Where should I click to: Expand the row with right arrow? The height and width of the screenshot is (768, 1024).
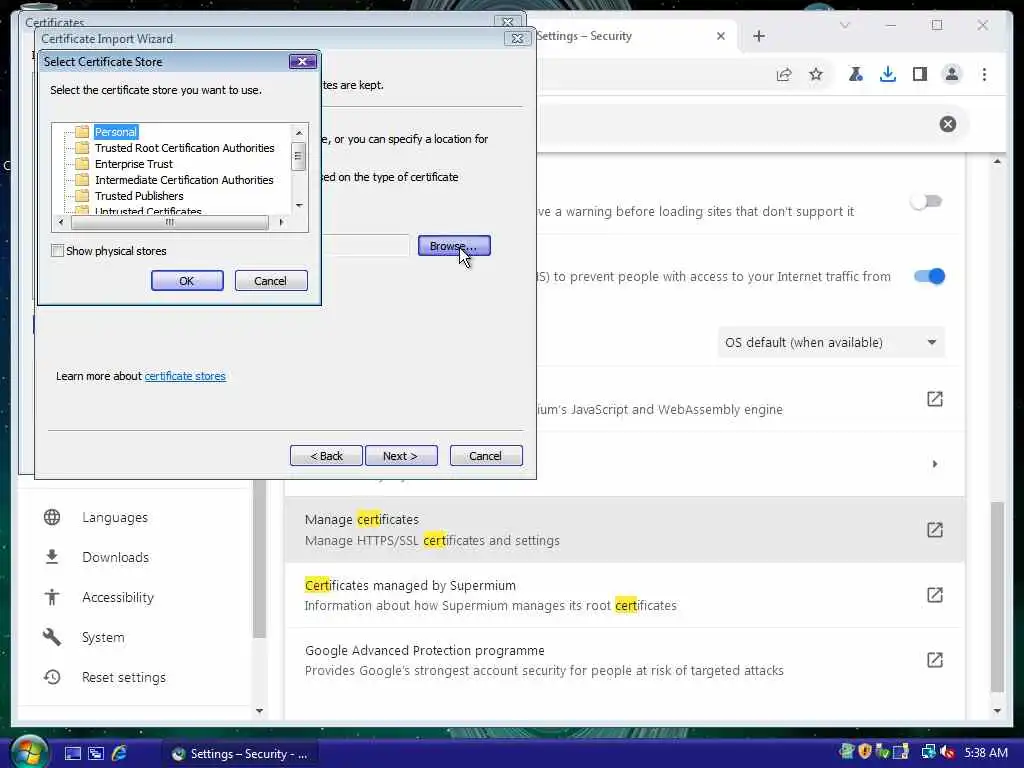[x=935, y=464]
